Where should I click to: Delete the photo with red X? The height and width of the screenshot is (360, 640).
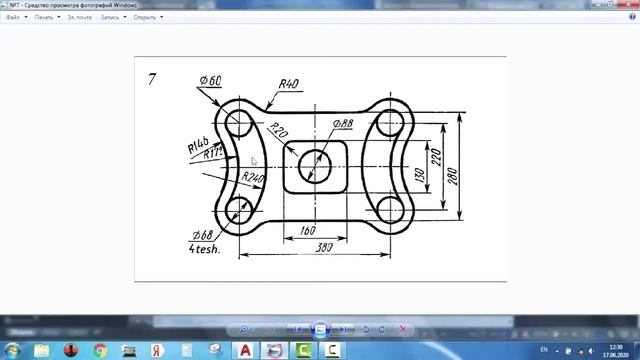pyautogui.click(x=403, y=329)
